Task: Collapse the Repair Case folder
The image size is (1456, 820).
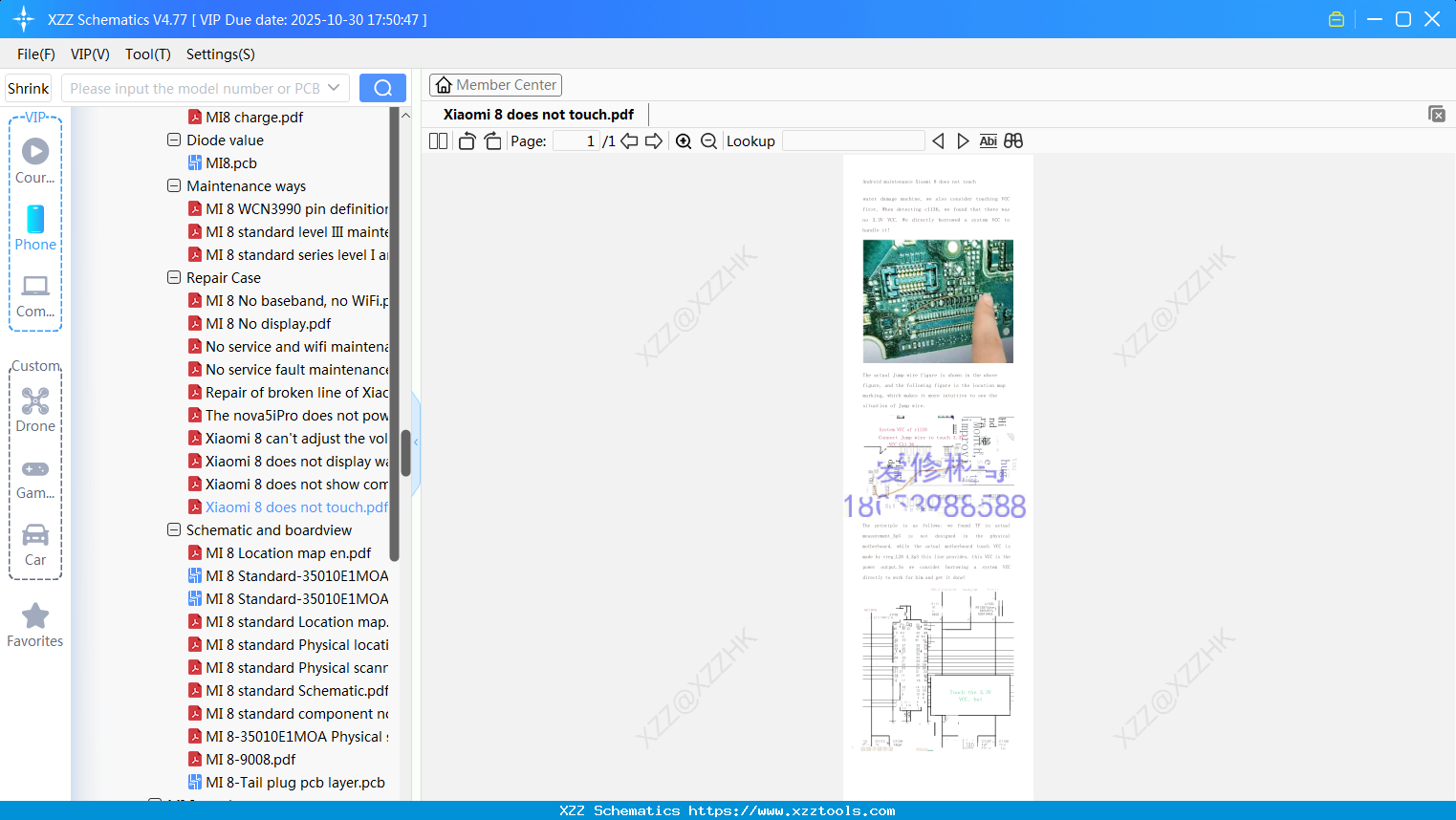Action: coord(174,277)
